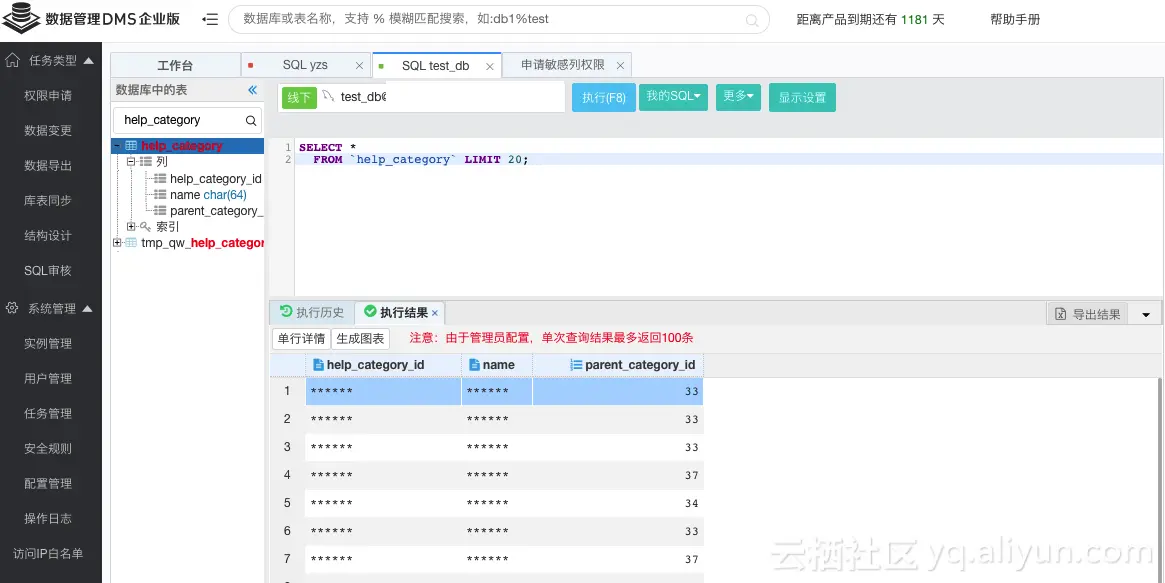Collapse the 任务类型 menu section
The height and width of the screenshot is (583, 1165).
click(88, 61)
